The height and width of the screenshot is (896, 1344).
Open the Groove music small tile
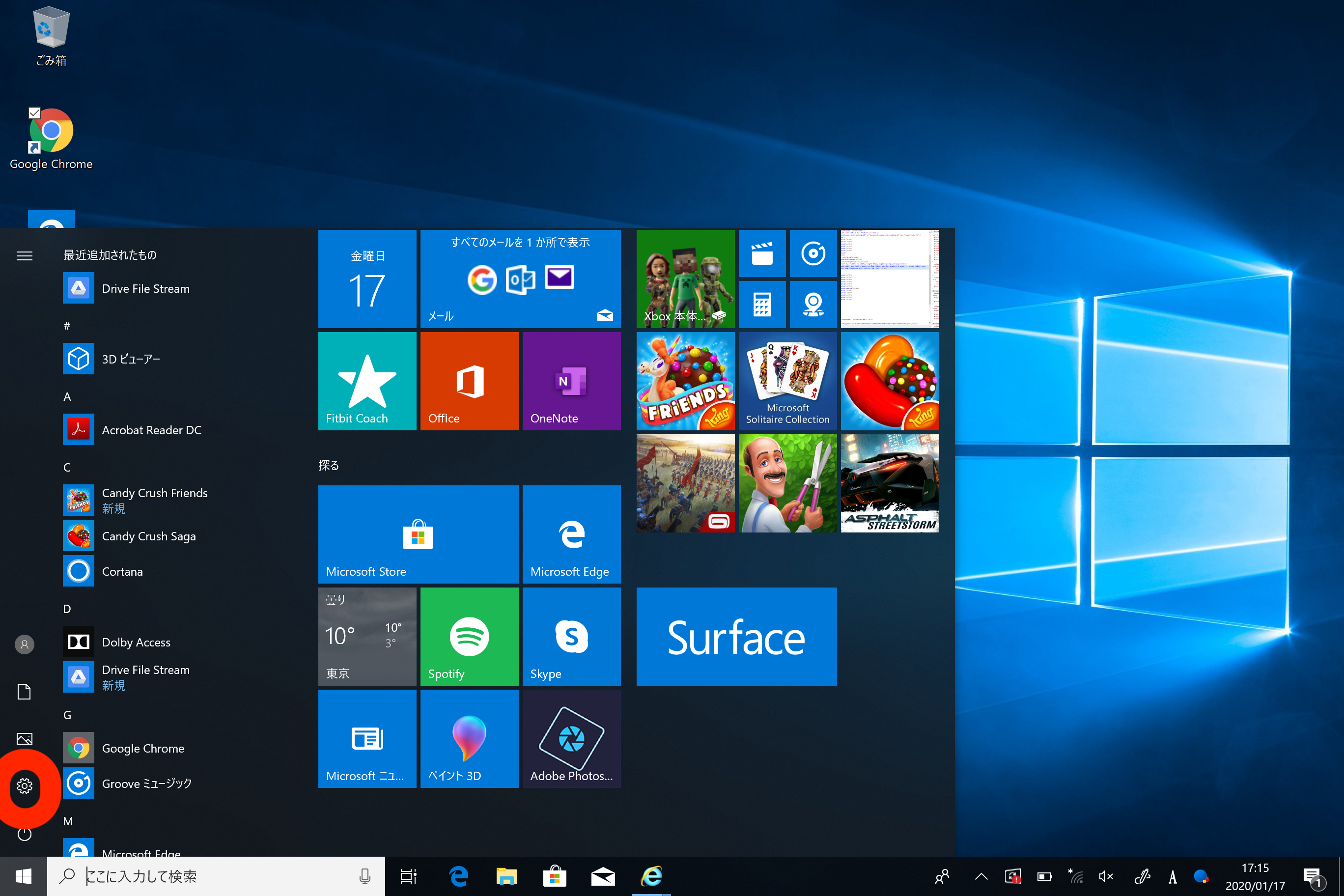pos(813,253)
